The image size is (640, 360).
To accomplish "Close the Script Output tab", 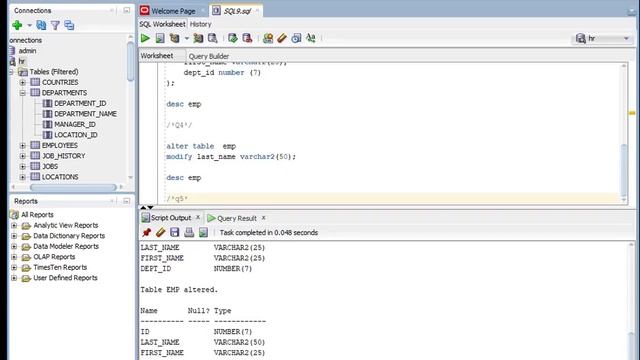I will (198, 218).
